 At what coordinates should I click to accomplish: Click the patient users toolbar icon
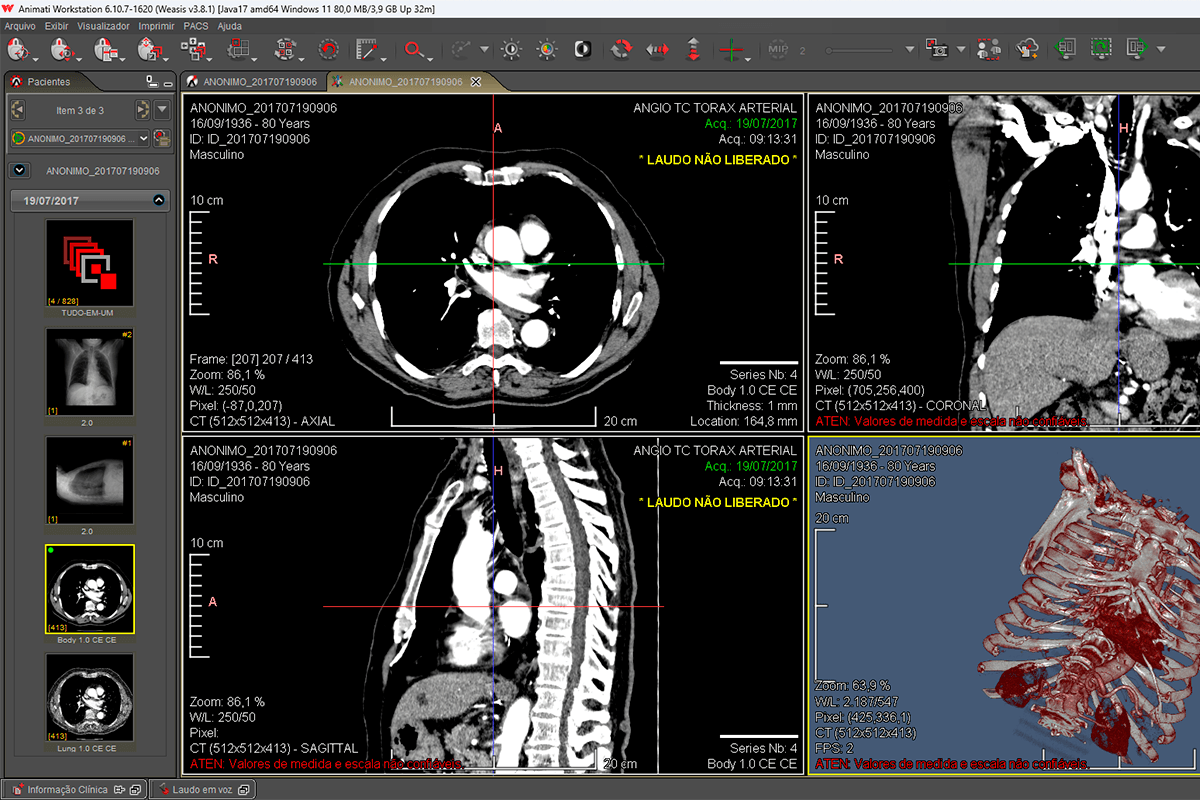pyautogui.click(x=989, y=48)
